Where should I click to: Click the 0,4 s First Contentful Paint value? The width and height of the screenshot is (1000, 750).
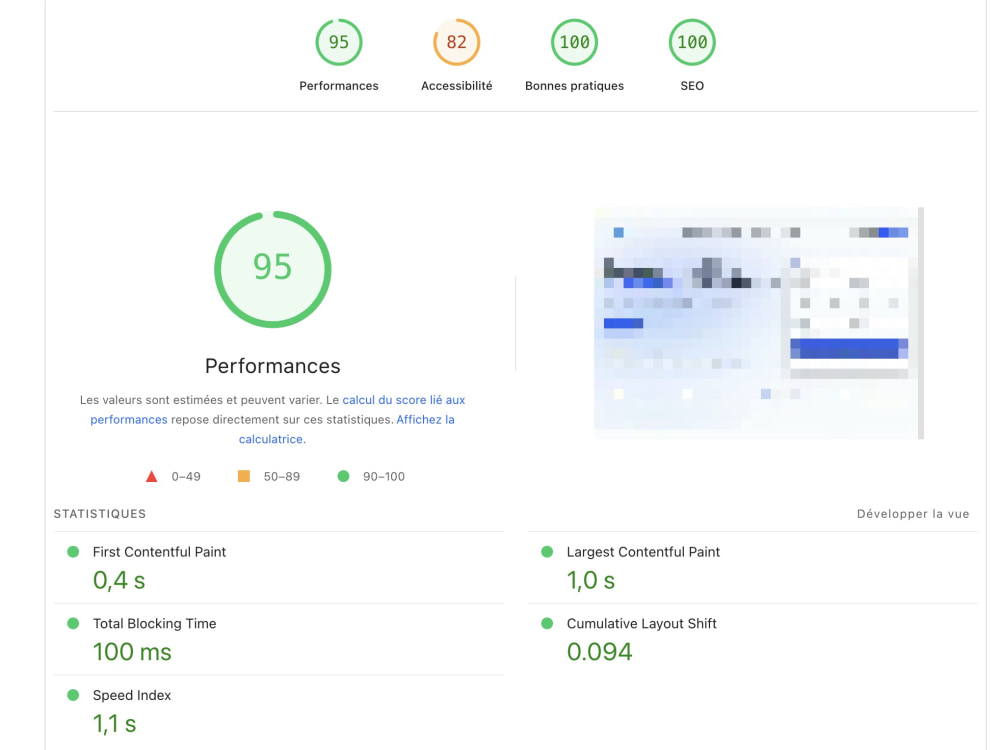tap(119, 580)
